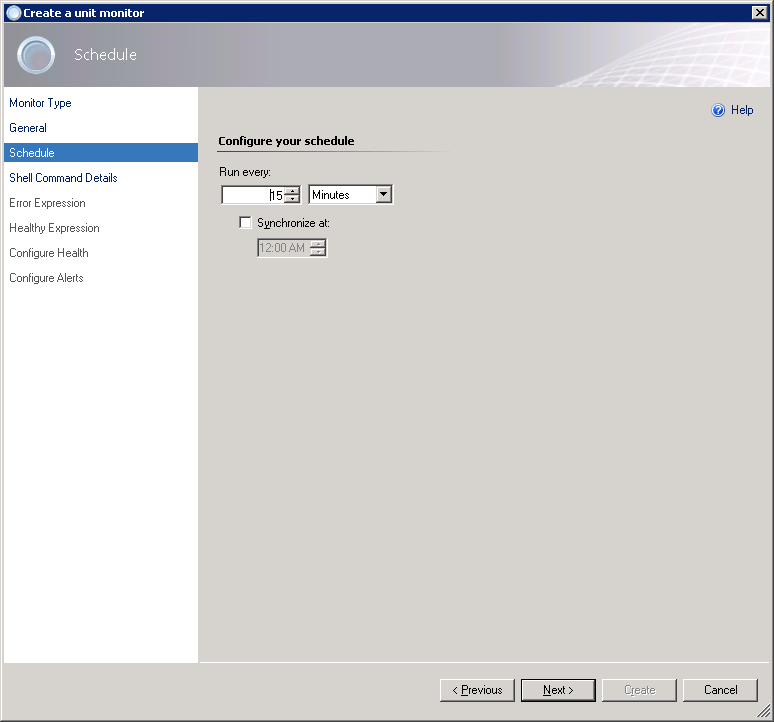Image resolution: width=774 pixels, height=722 pixels.
Task: Close the Create a unit monitor dialog
Action: click(x=759, y=12)
